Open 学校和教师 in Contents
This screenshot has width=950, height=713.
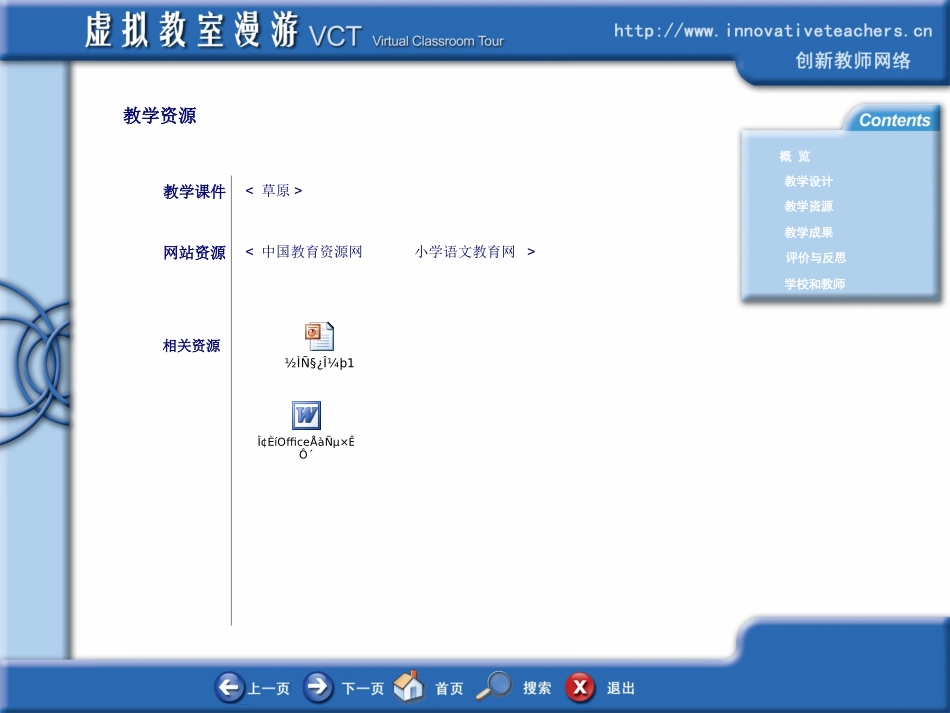[x=815, y=284]
